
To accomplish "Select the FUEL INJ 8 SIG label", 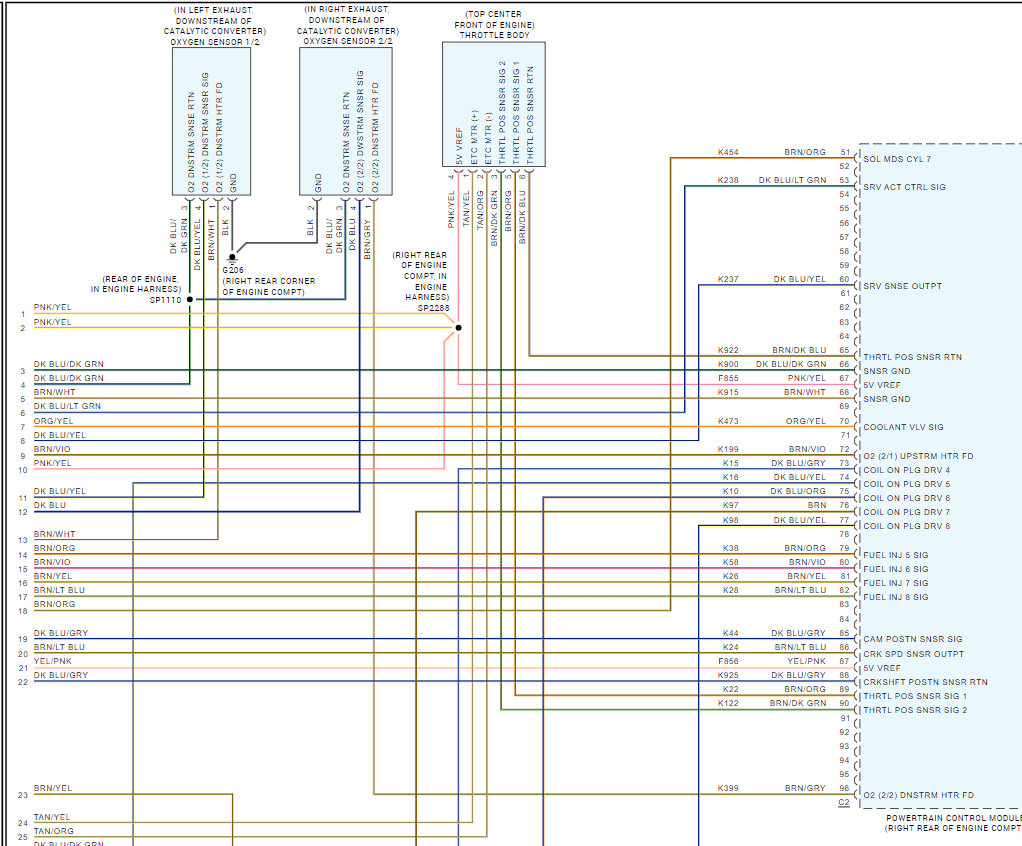I will [x=896, y=597].
